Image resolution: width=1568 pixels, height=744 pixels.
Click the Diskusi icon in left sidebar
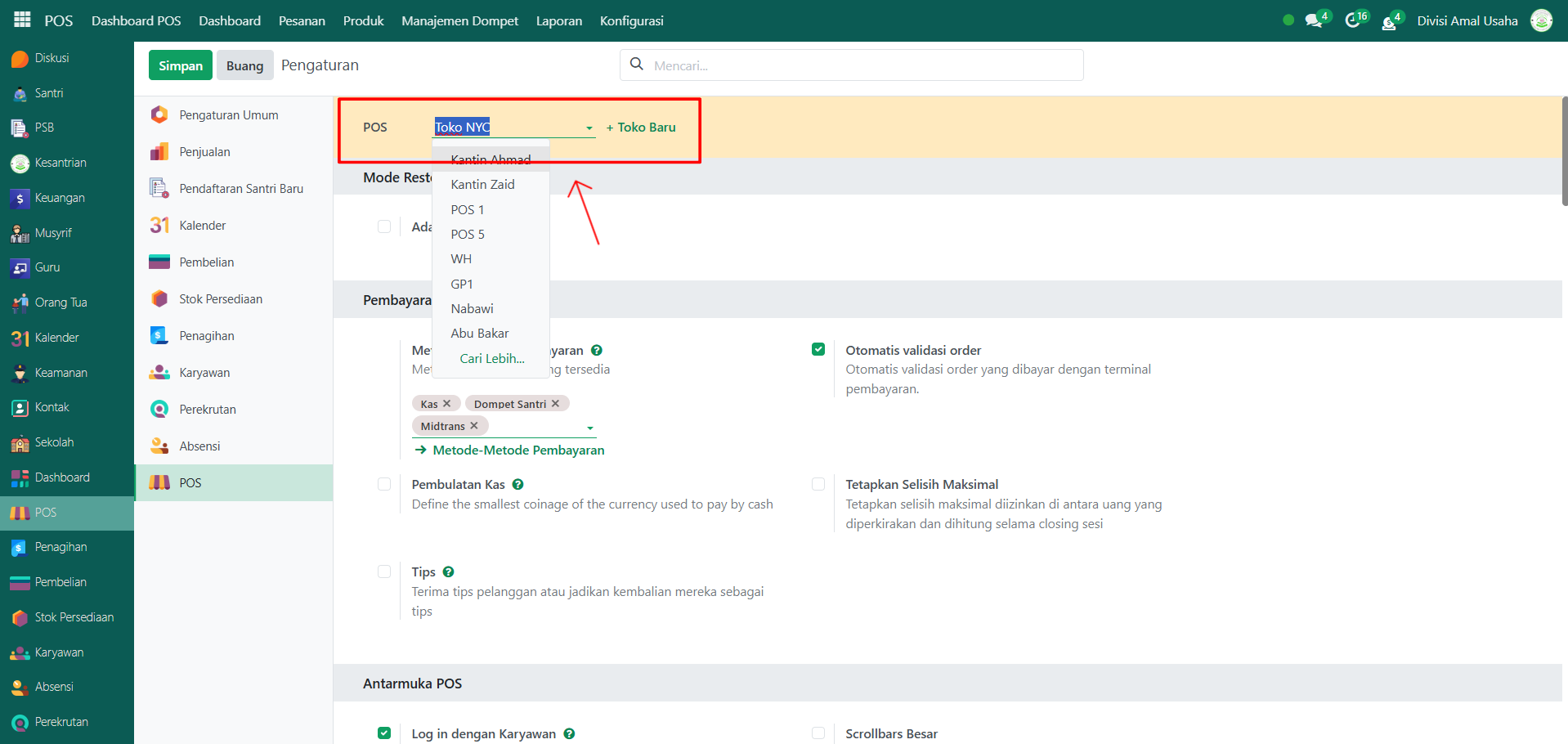(20, 59)
